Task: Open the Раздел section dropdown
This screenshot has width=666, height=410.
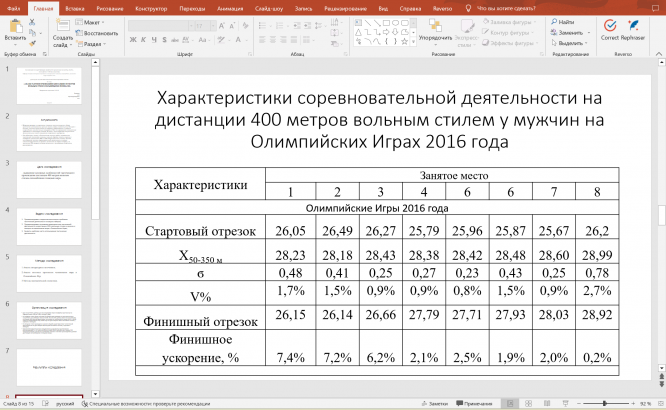Action: [x=91, y=44]
